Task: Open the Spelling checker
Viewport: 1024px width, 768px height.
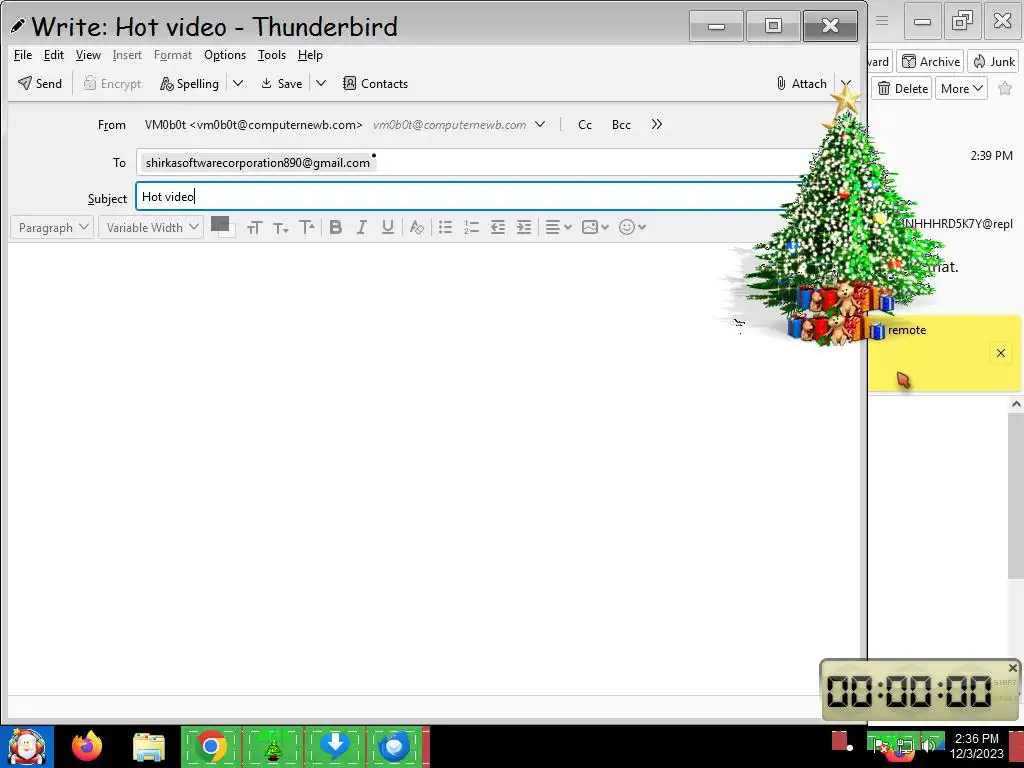Action: pos(189,84)
